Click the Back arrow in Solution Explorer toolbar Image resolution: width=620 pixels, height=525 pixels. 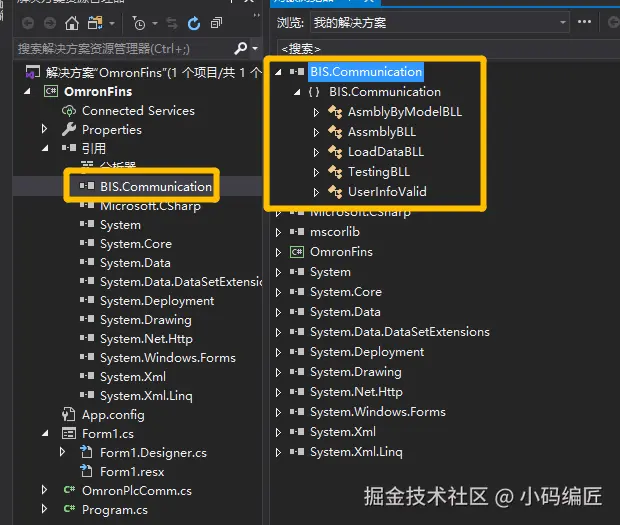[x=28, y=24]
